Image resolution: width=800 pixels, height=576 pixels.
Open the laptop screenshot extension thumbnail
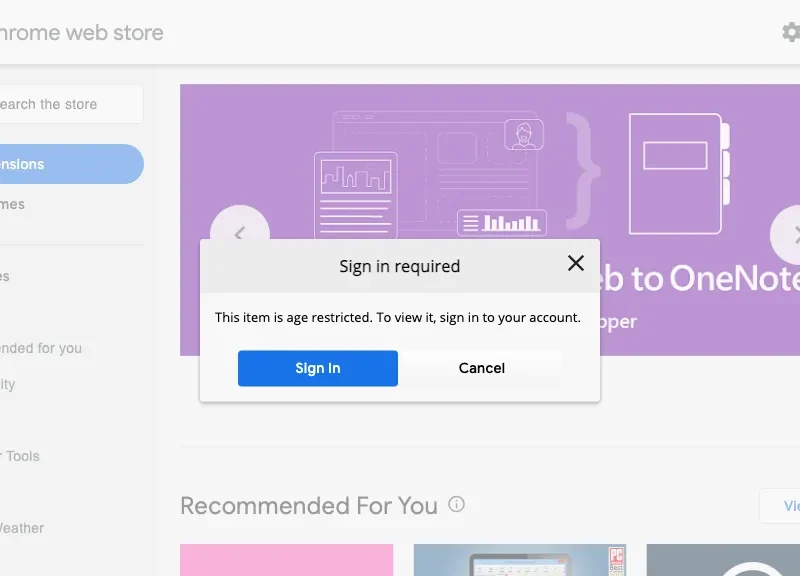[x=520, y=560]
